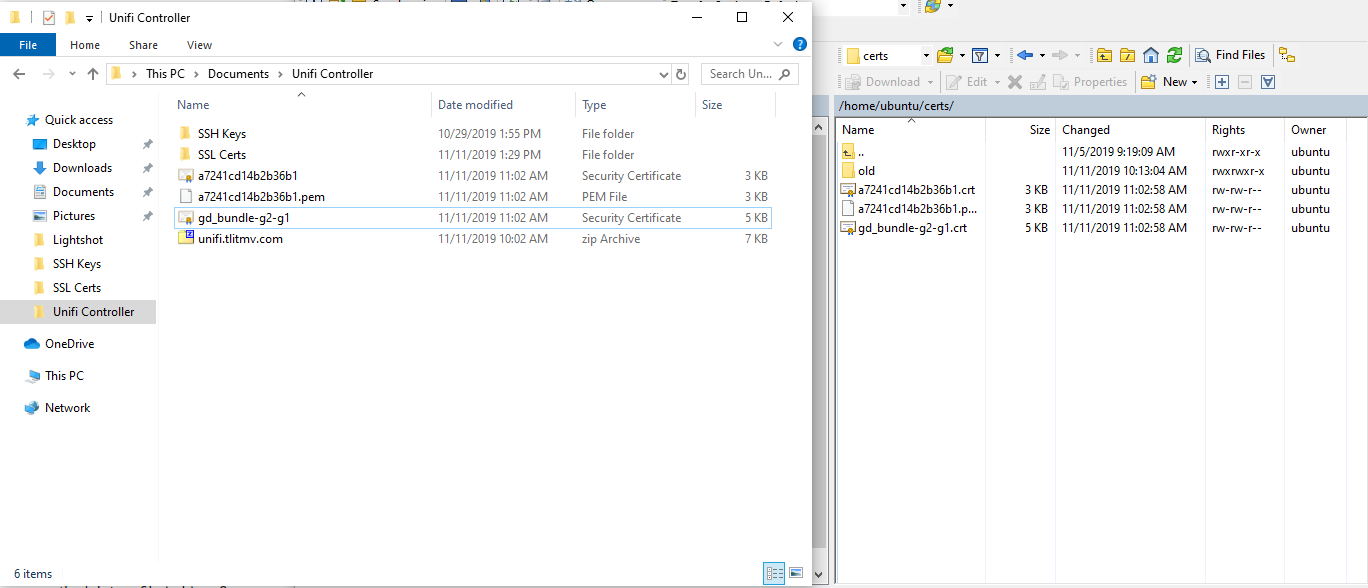This screenshot has height=588, width=1368.
Task: Click the remote parent directory icon
Action: [x=1104, y=55]
